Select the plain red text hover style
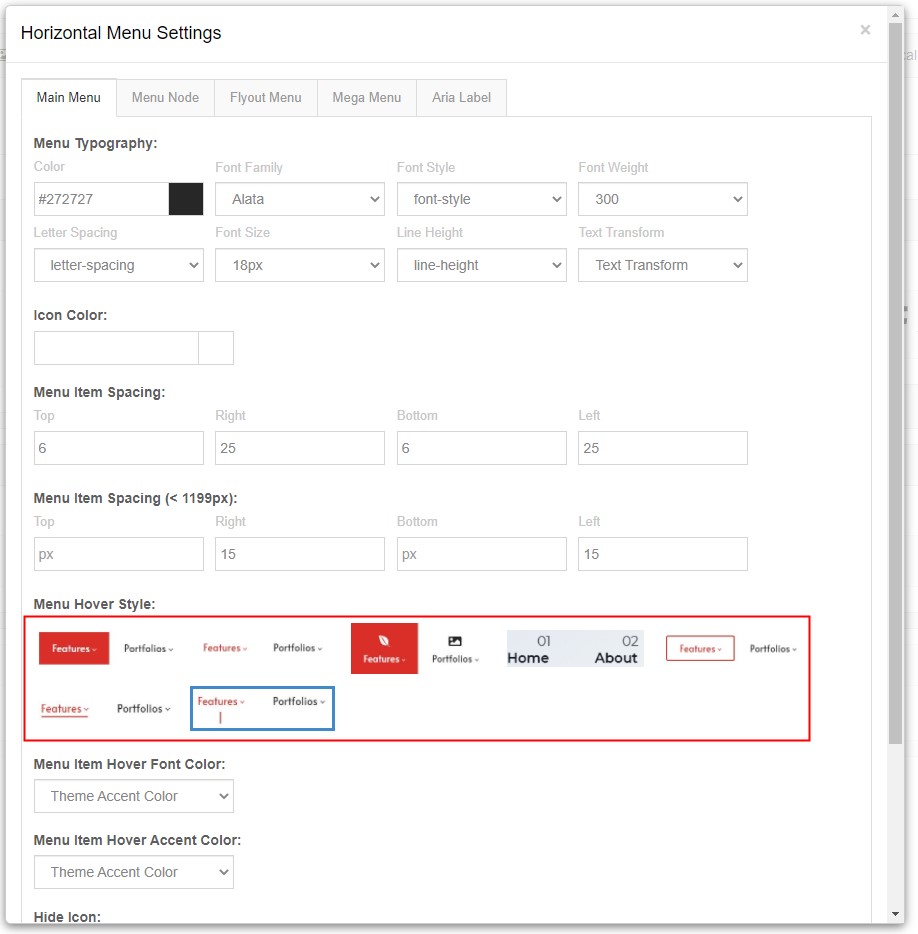The width and height of the screenshot is (918, 934). coord(262,648)
